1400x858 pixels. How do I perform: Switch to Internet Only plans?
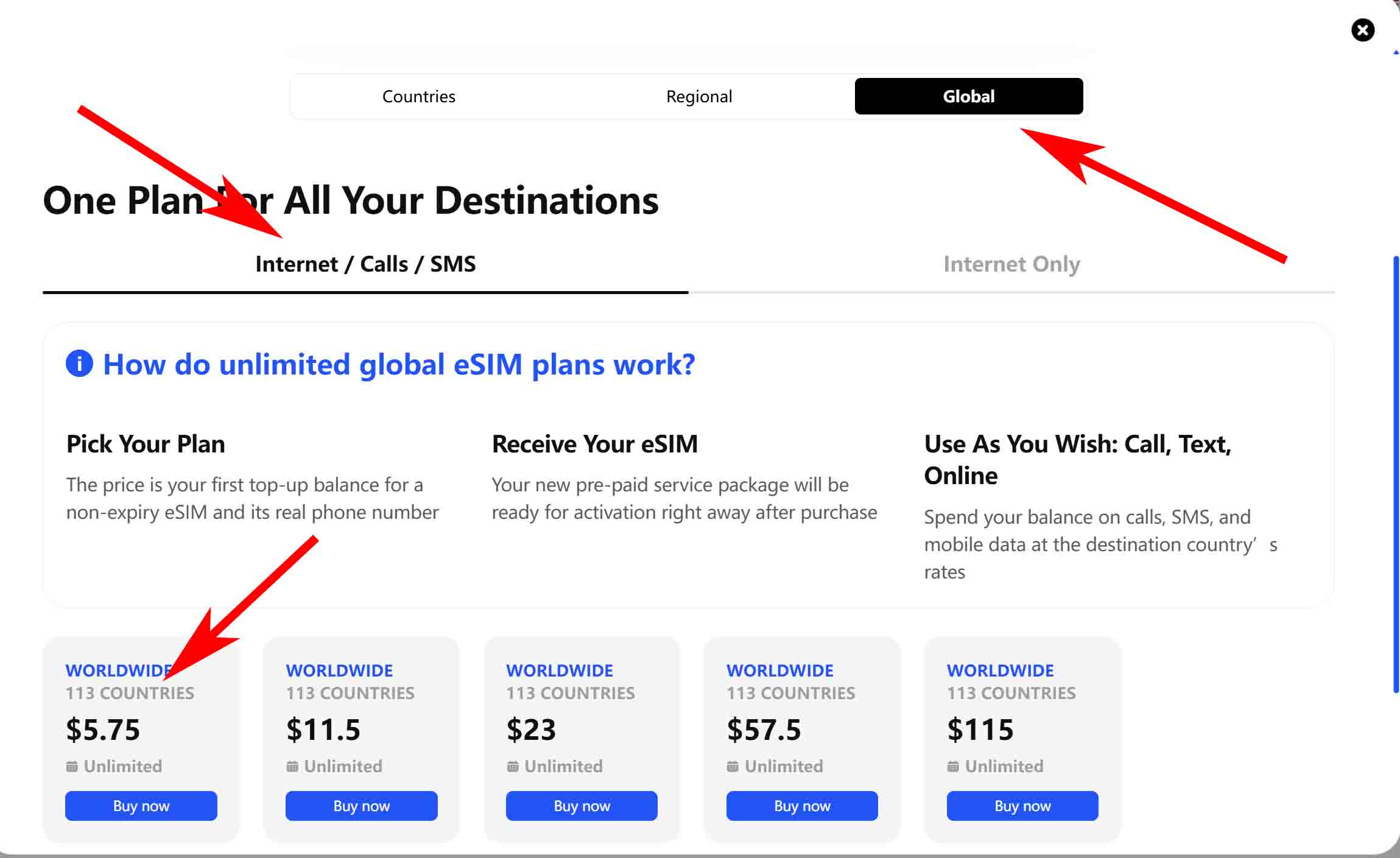click(1011, 264)
